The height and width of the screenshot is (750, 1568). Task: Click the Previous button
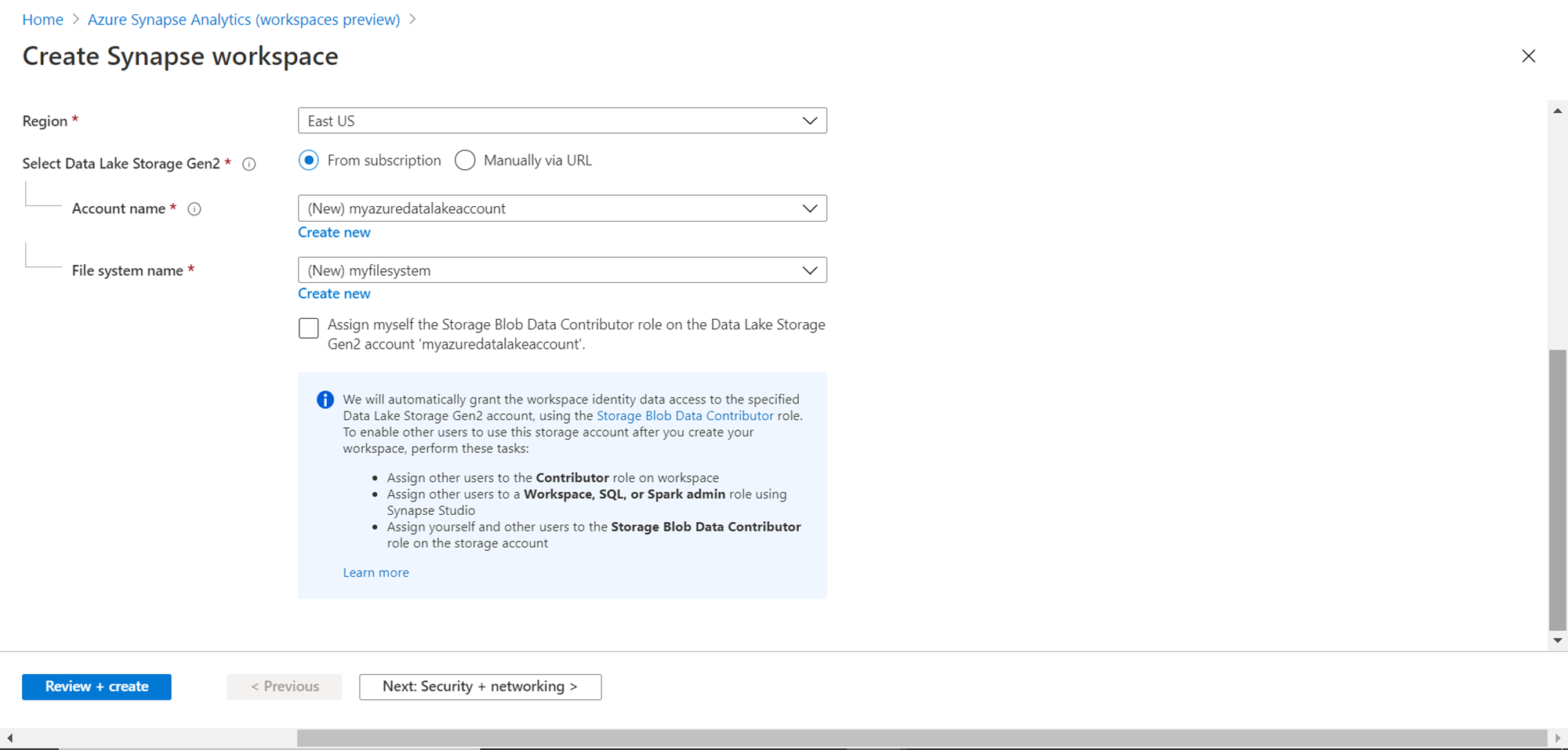(x=285, y=687)
